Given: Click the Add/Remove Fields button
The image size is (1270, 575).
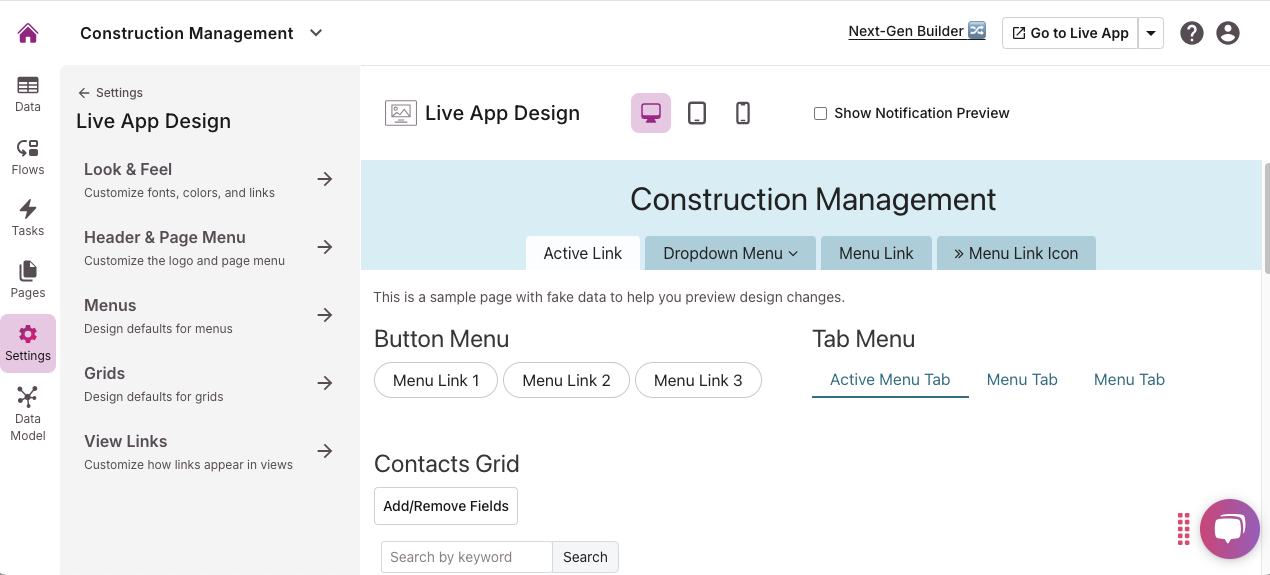Looking at the screenshot, I should pos(446,506).
